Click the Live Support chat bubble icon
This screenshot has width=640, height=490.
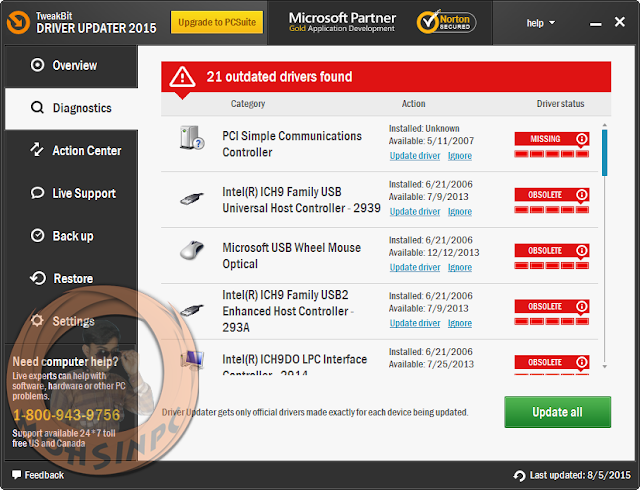point(37,193)
